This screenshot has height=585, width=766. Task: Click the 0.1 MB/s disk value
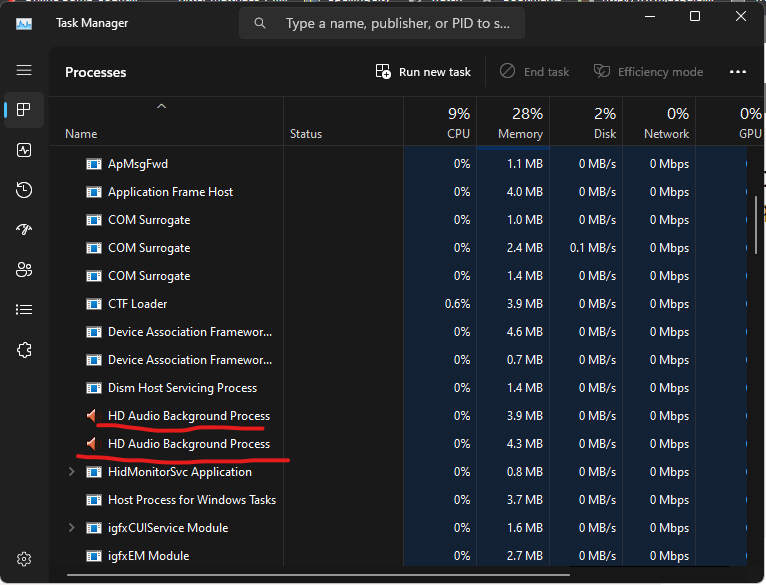[593, 248]
